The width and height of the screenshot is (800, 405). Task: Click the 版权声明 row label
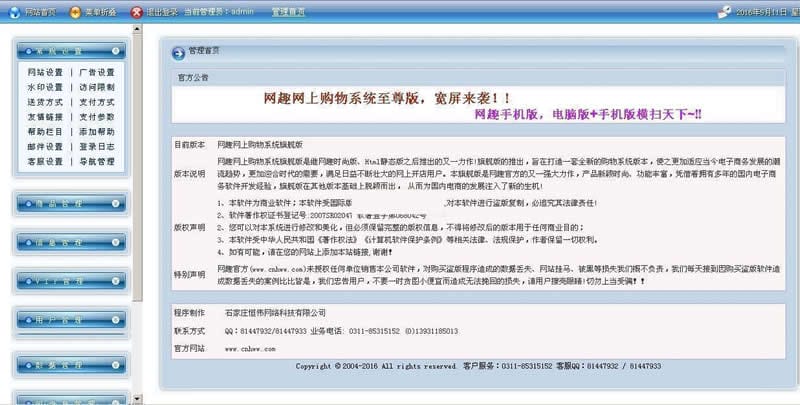(189, 227)
